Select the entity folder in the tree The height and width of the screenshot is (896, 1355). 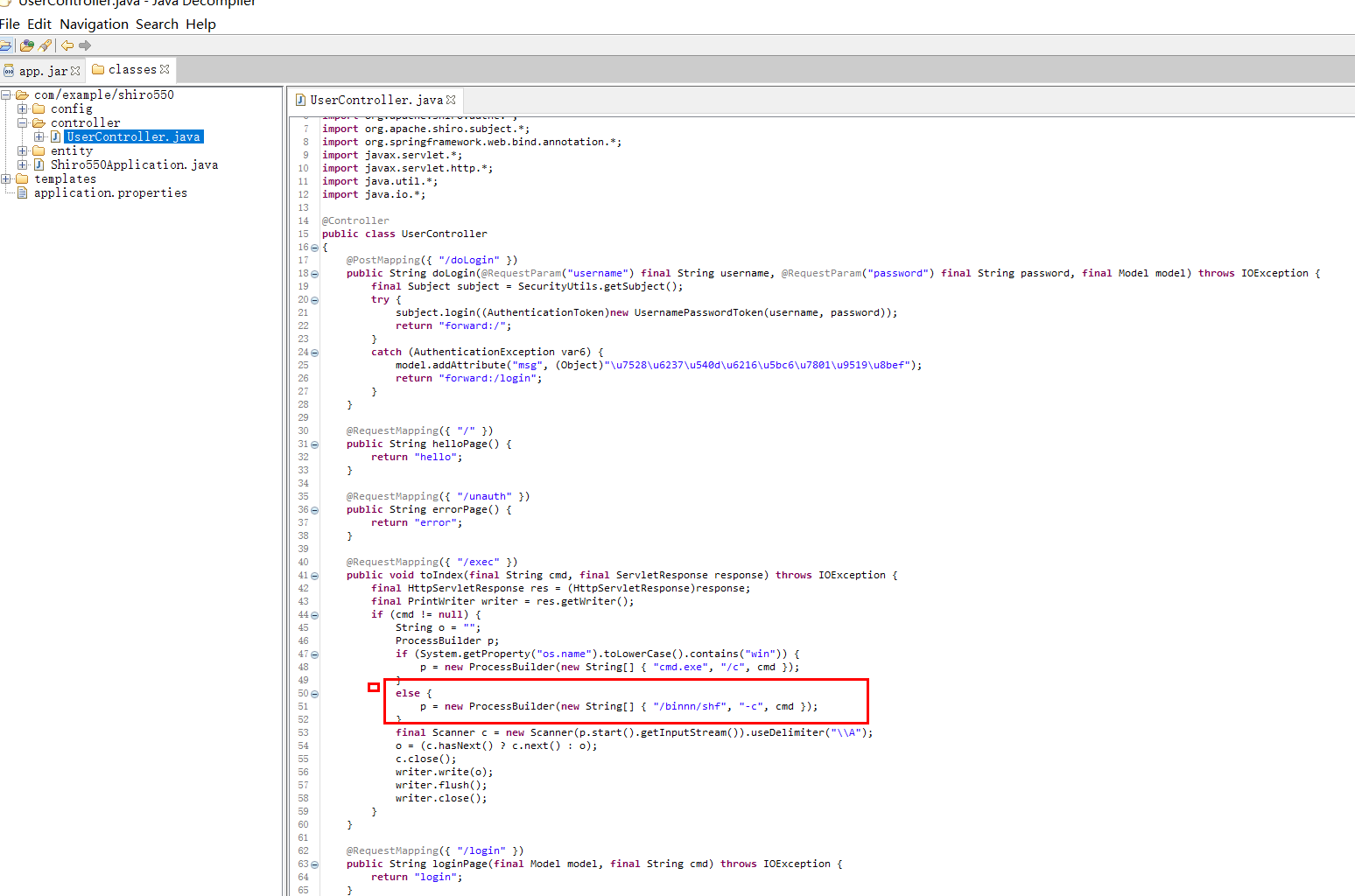tap(71, 150)
